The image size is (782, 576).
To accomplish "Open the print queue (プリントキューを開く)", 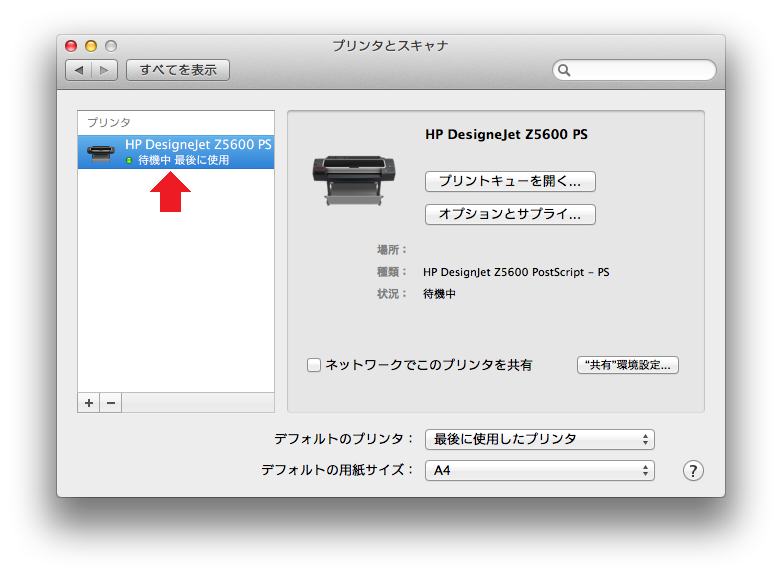I will tap(510, 181).
